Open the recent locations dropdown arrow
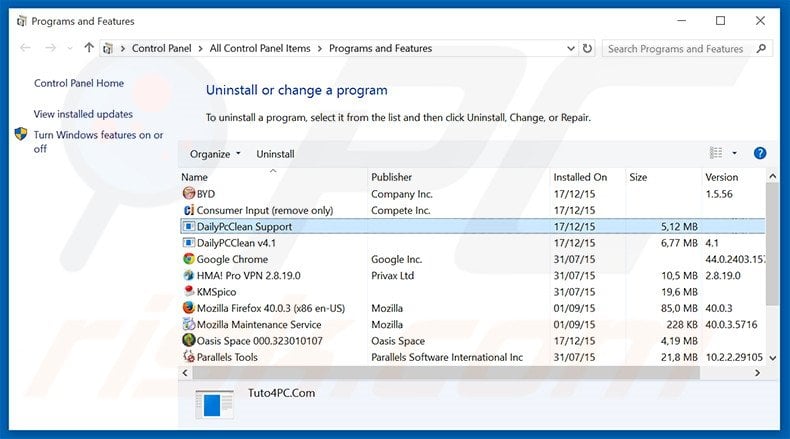 coord(70,48)
